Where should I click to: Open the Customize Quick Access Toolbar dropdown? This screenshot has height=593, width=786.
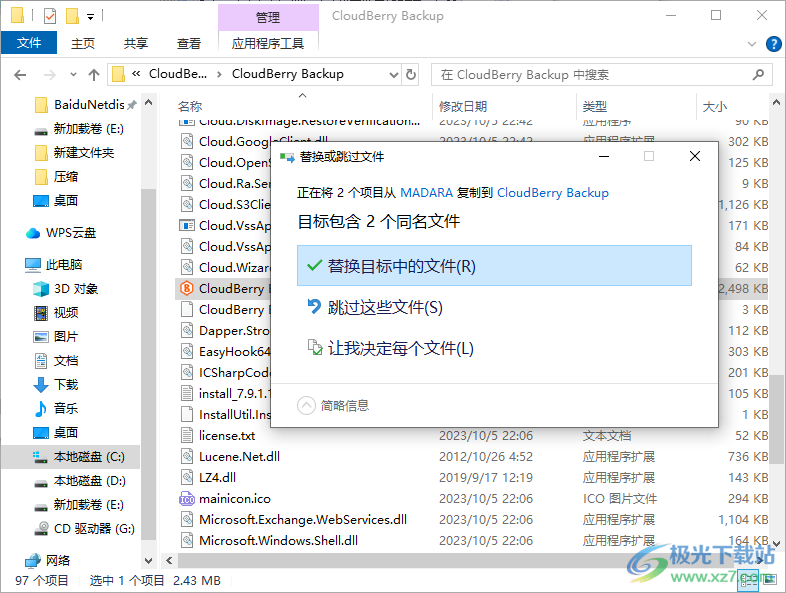click(x=91, y=17)
